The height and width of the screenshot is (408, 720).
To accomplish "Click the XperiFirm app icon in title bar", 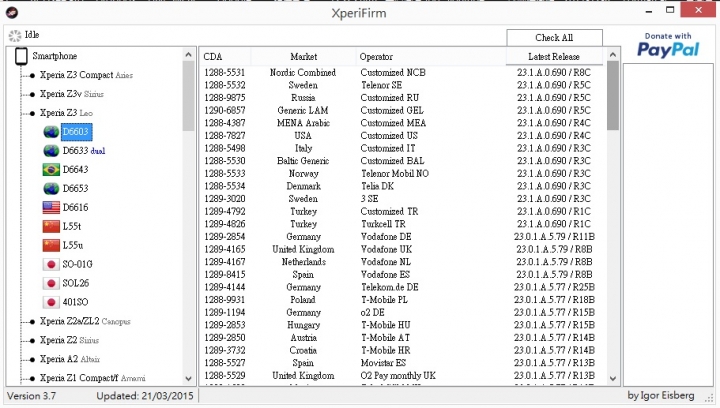I will pyautogui.click(x=12, y=12).
